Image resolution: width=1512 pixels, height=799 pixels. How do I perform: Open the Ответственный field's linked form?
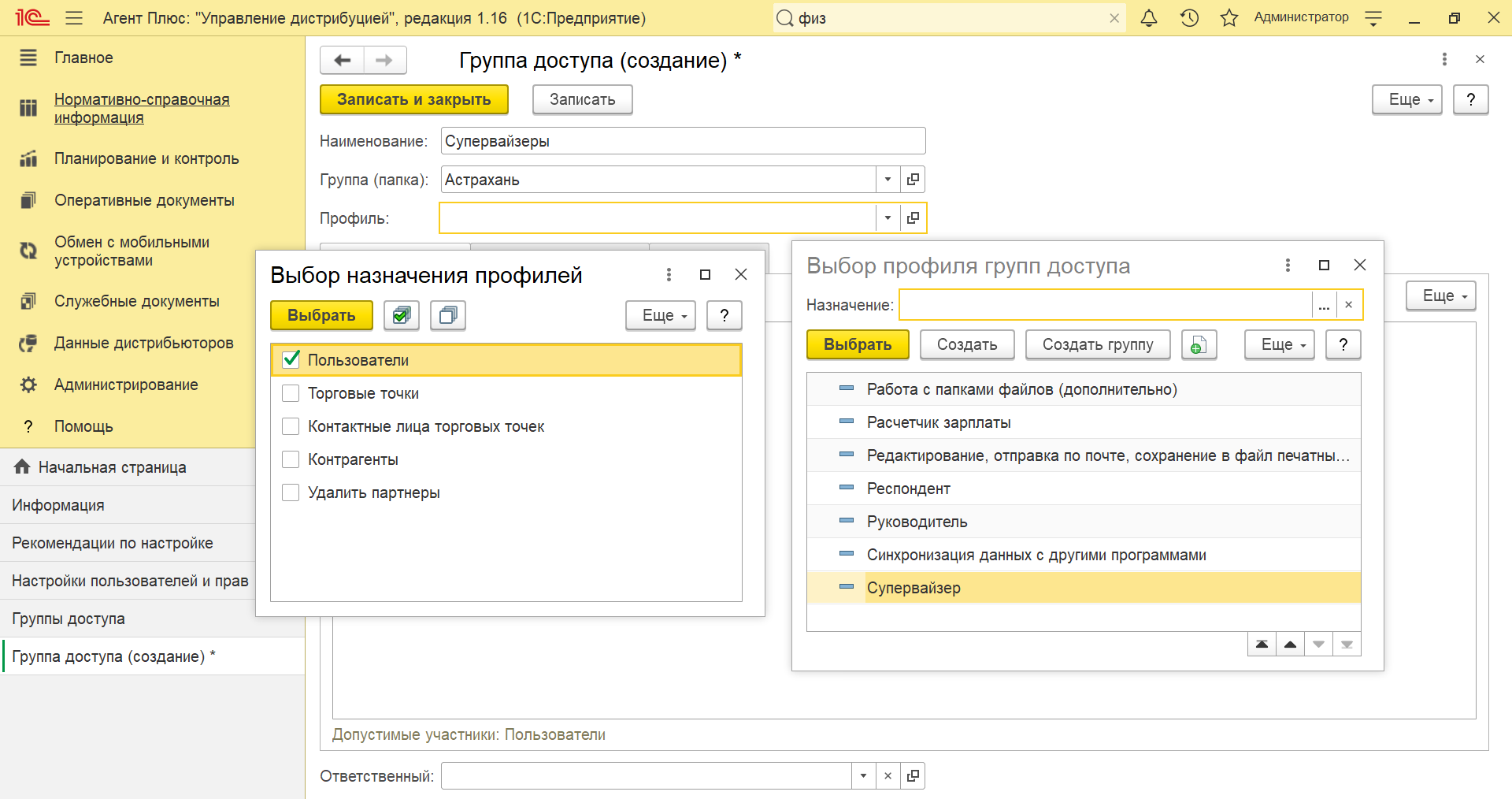pyautogui.click(x=913, y=776)
